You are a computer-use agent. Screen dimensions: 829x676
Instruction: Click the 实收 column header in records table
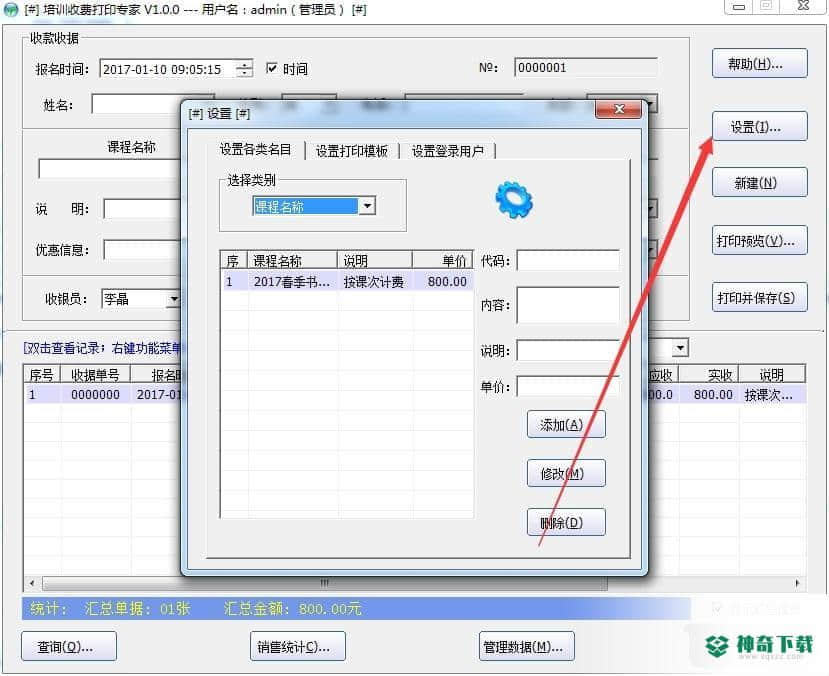[709, 375]
